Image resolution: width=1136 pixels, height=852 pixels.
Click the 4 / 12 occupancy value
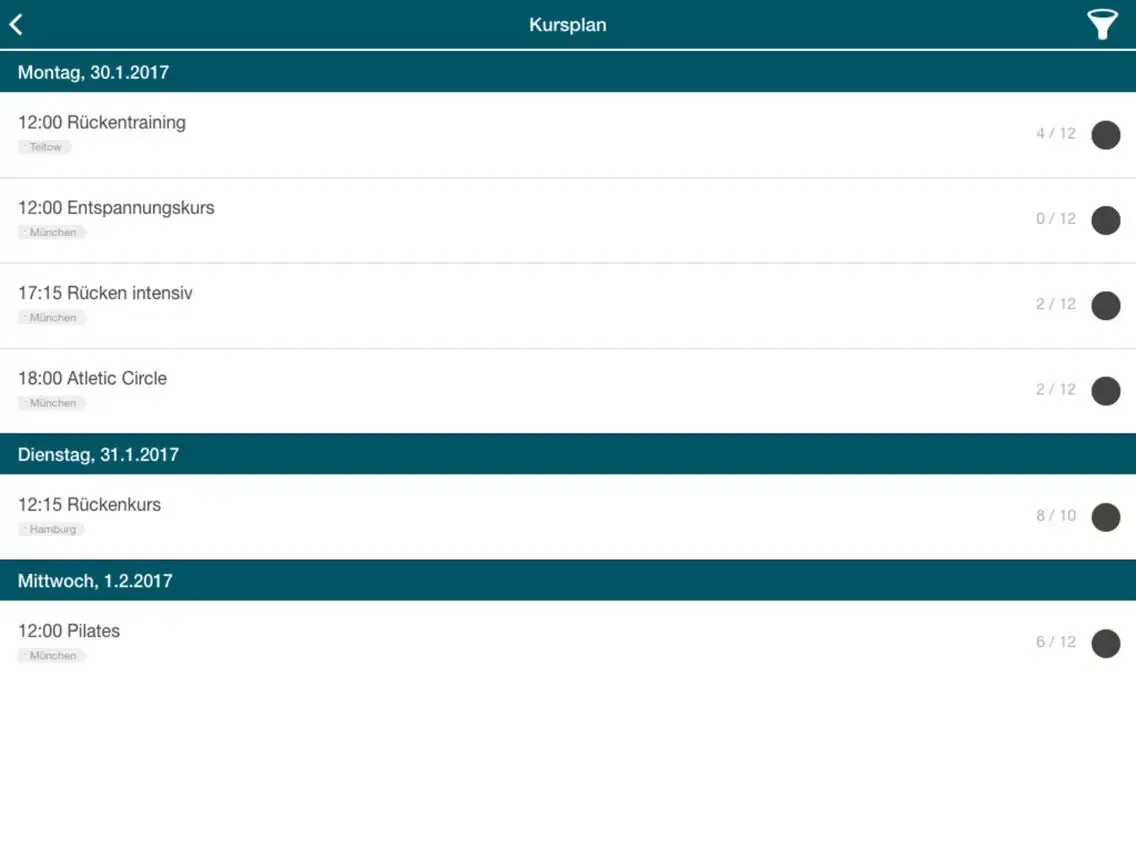pos(1056,133)
